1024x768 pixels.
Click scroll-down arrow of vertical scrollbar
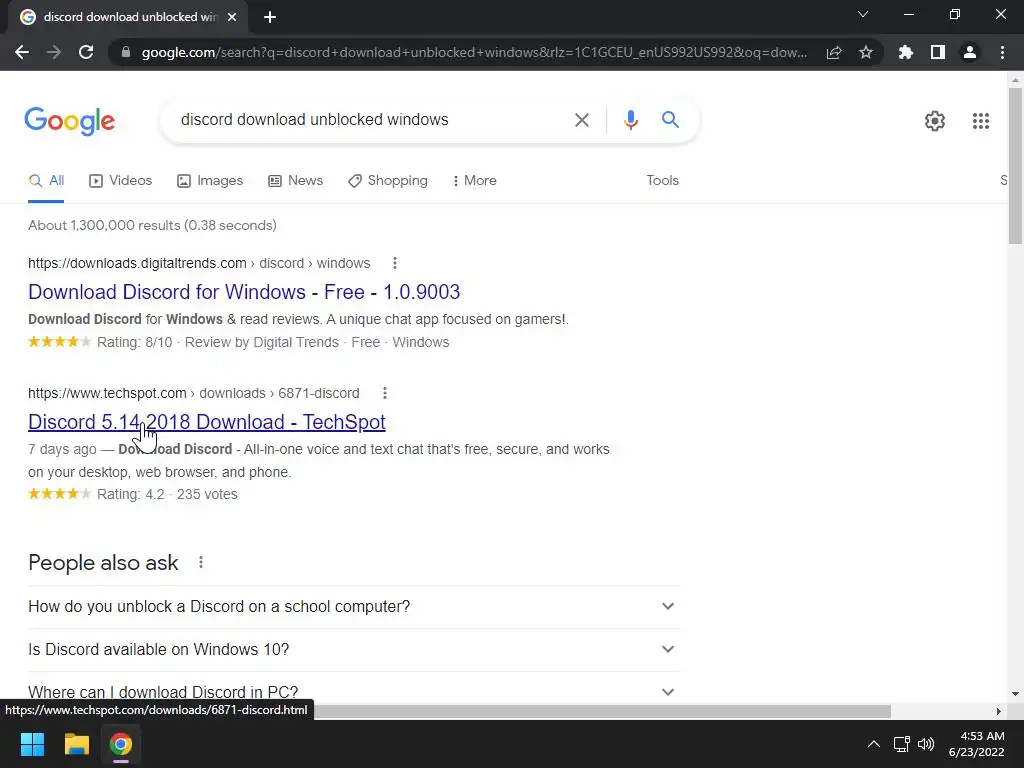1015,694
